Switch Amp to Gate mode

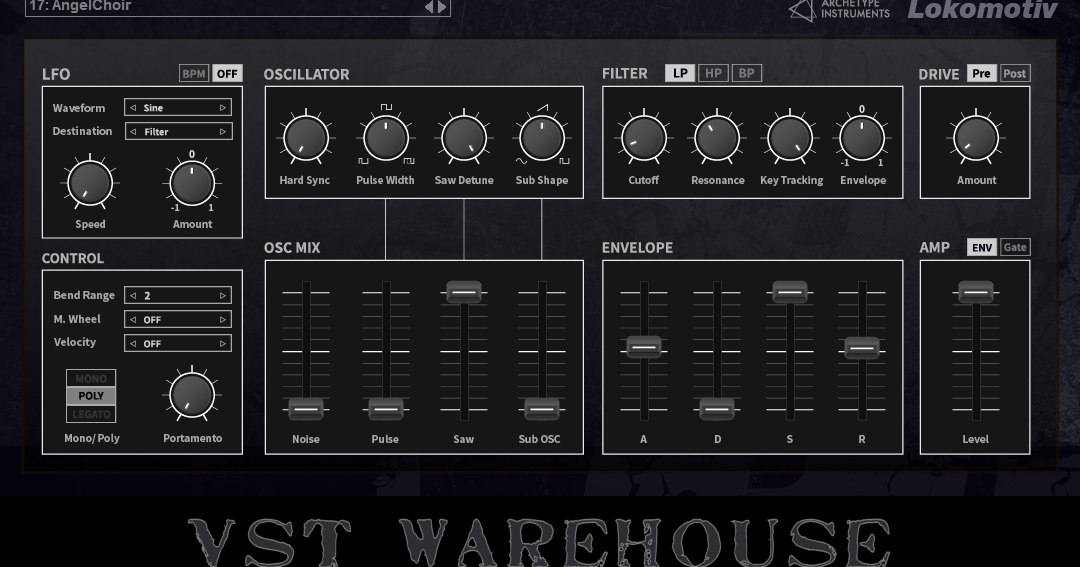tap(1015, 247)
